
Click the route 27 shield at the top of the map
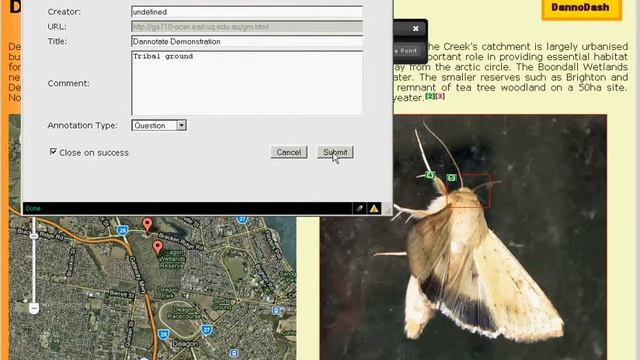pos(242,220)
